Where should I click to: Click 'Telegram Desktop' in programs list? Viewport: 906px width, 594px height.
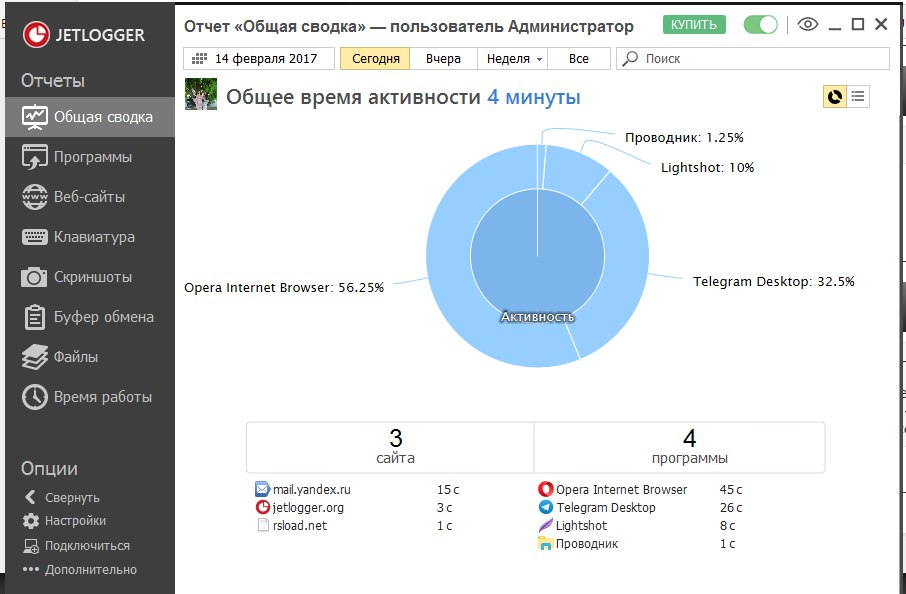coord(606,508)
